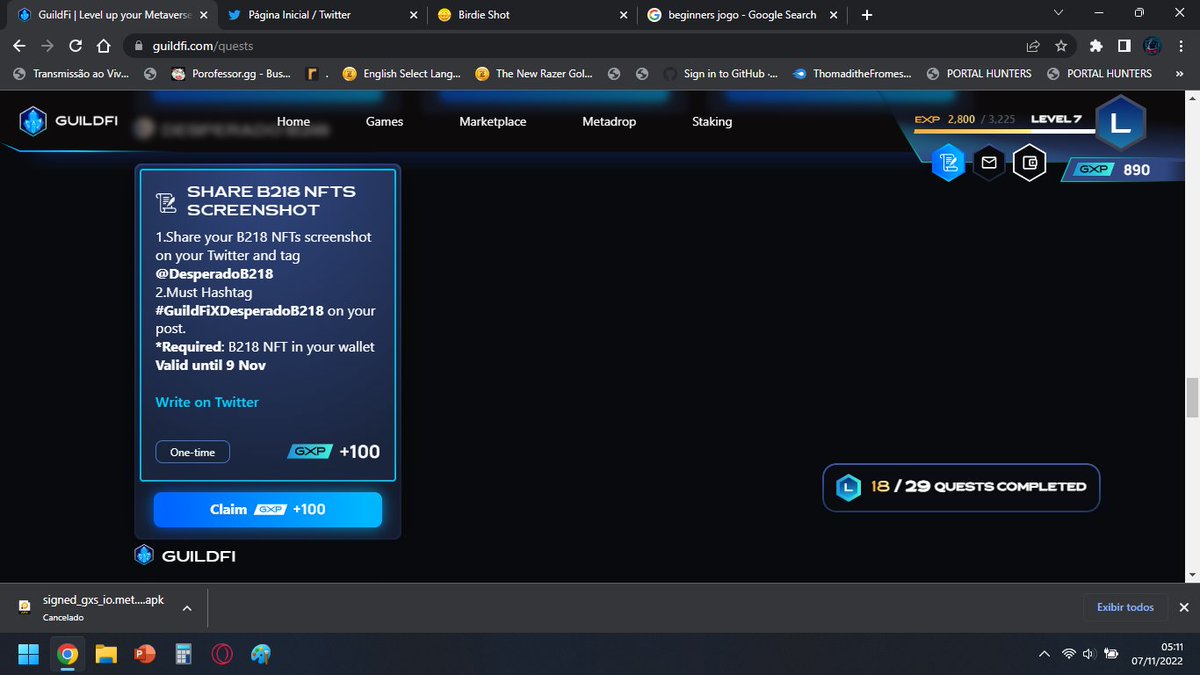This screenshot has width=1200, height=675.
Task: Click the LEVEL 7 label
Action: pyautogui.click(x=1057, y=119)
